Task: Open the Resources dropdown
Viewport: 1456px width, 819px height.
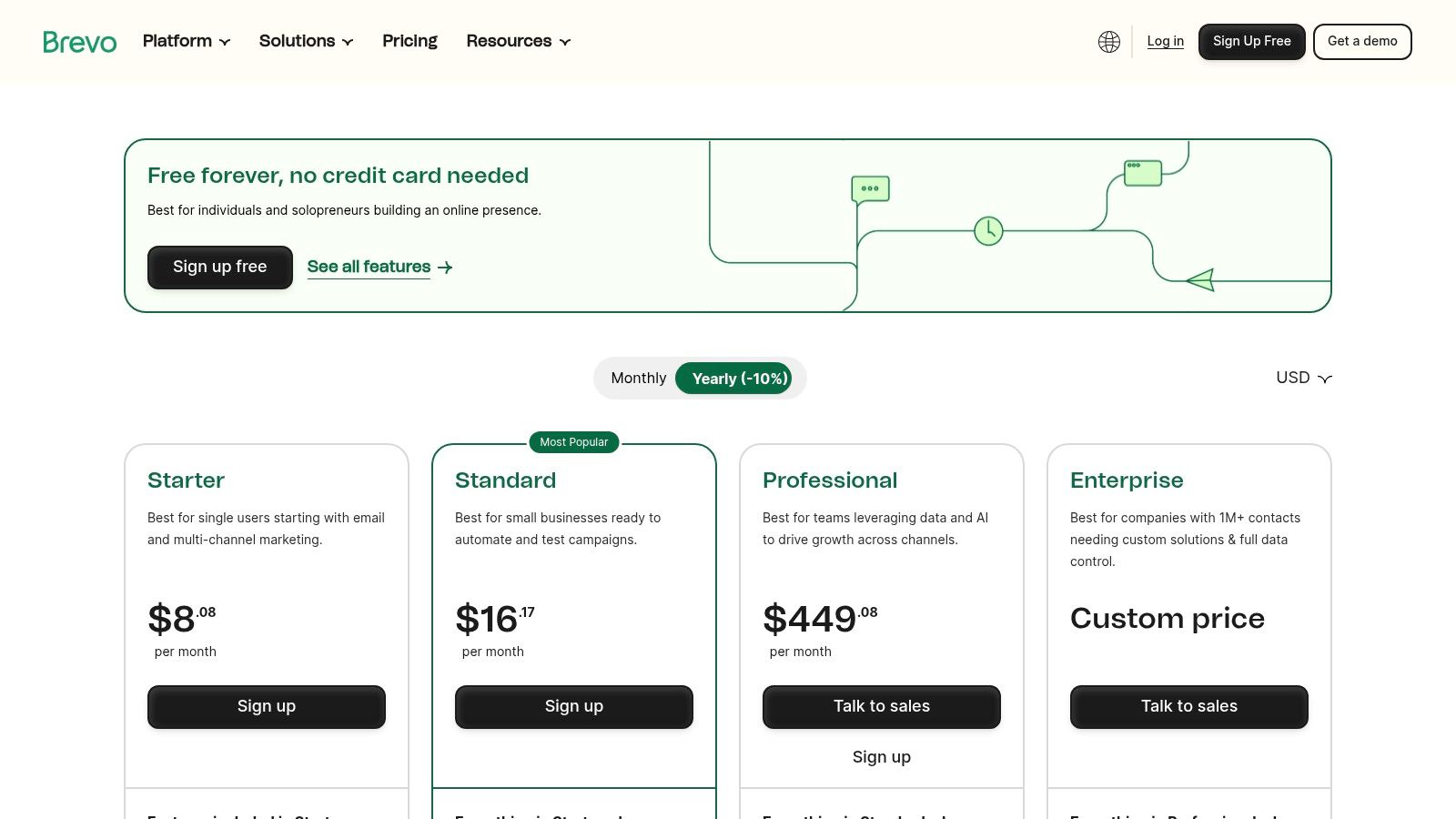Action: (518, 42)
